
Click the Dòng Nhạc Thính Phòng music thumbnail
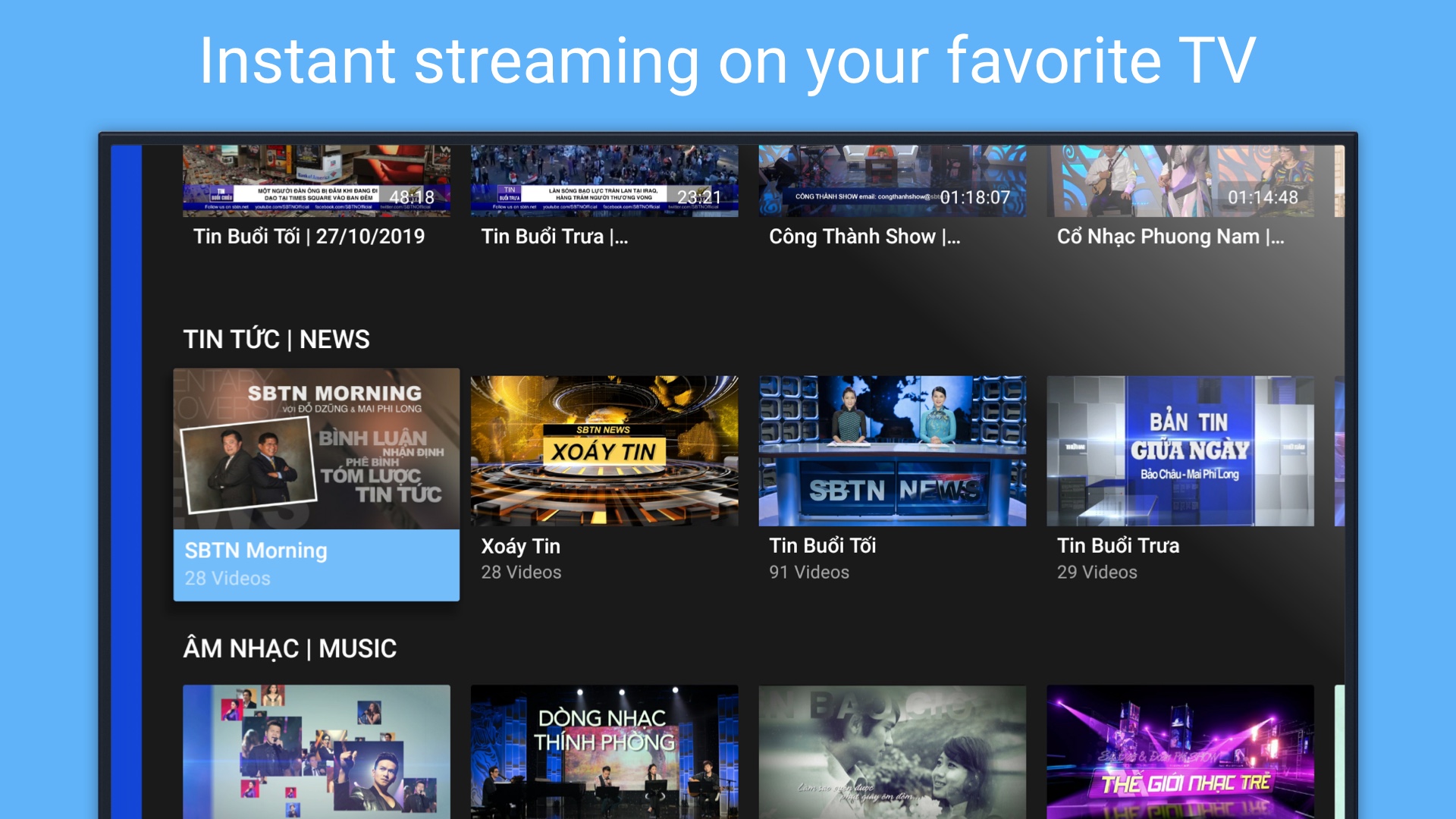pos(604,751)
